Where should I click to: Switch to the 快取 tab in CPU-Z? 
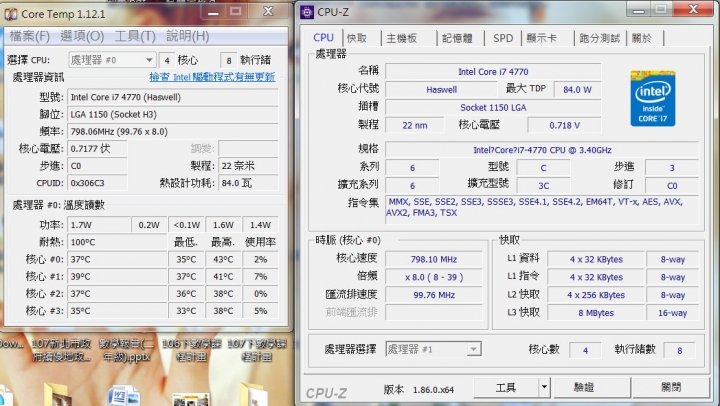tap(357, 38)
